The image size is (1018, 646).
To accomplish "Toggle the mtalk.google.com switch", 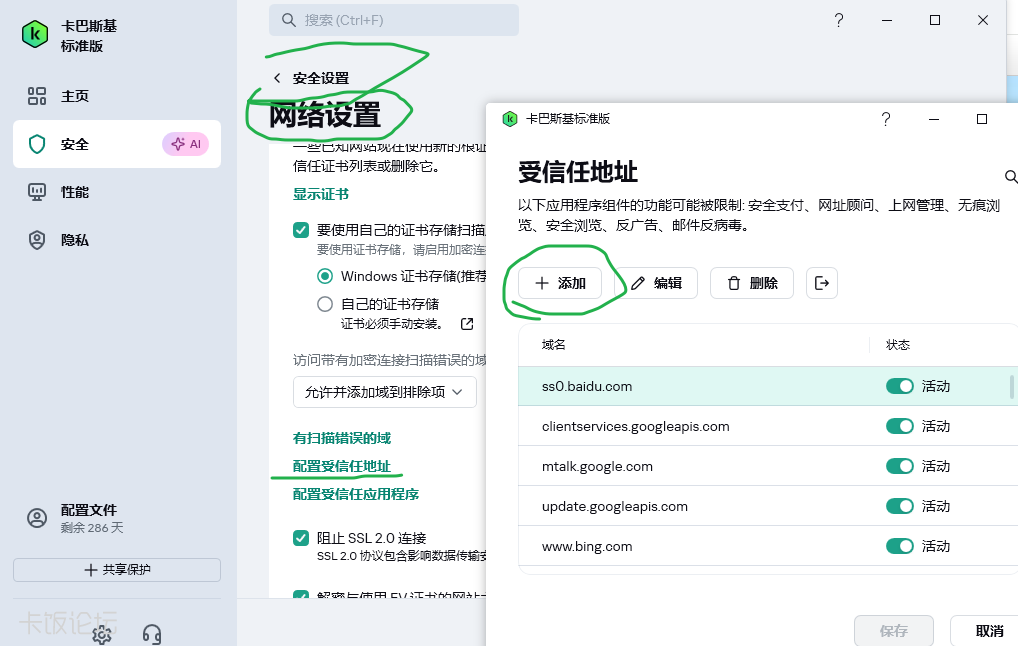I will 900,466.
